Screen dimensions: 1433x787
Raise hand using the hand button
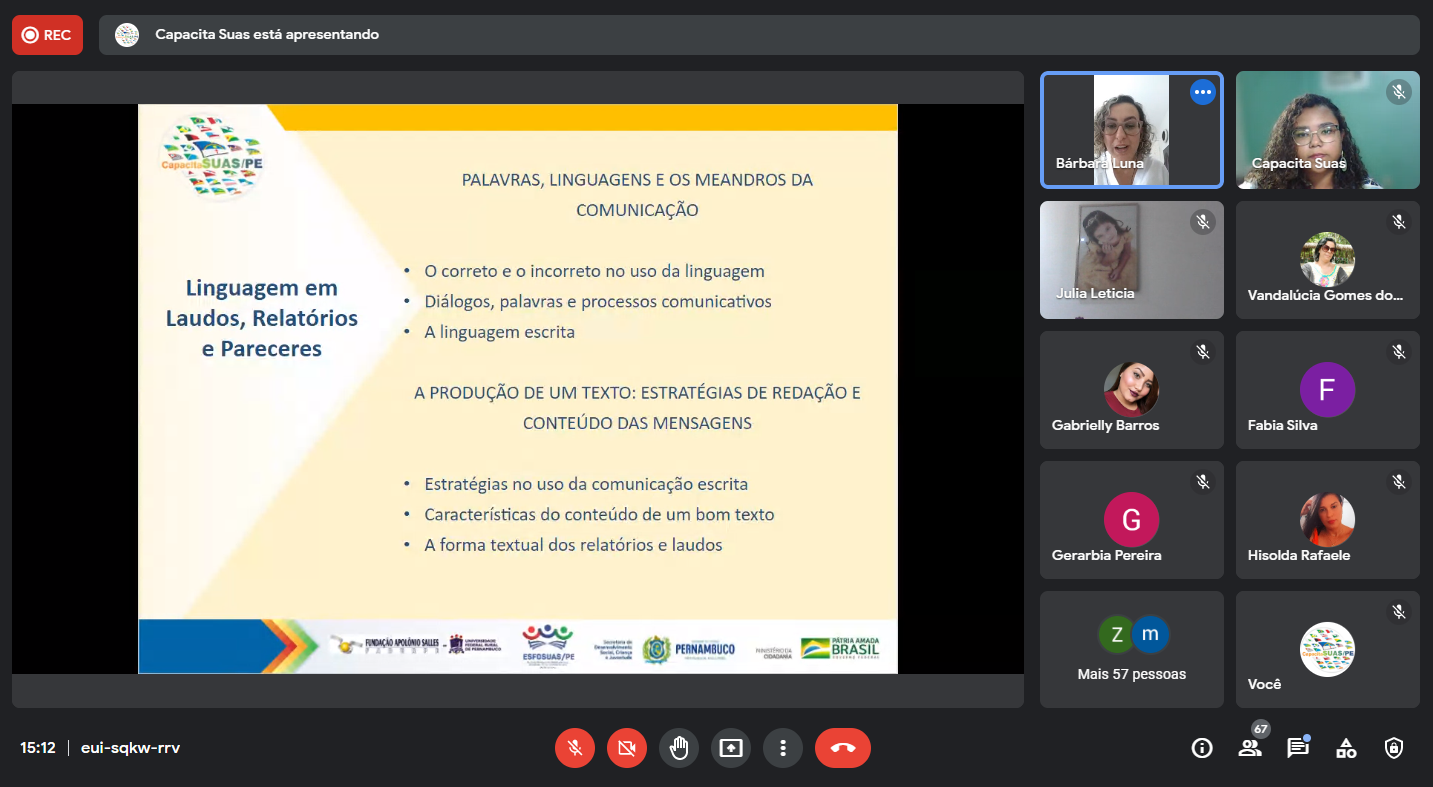pyautogui.click(x=679, y=748)
